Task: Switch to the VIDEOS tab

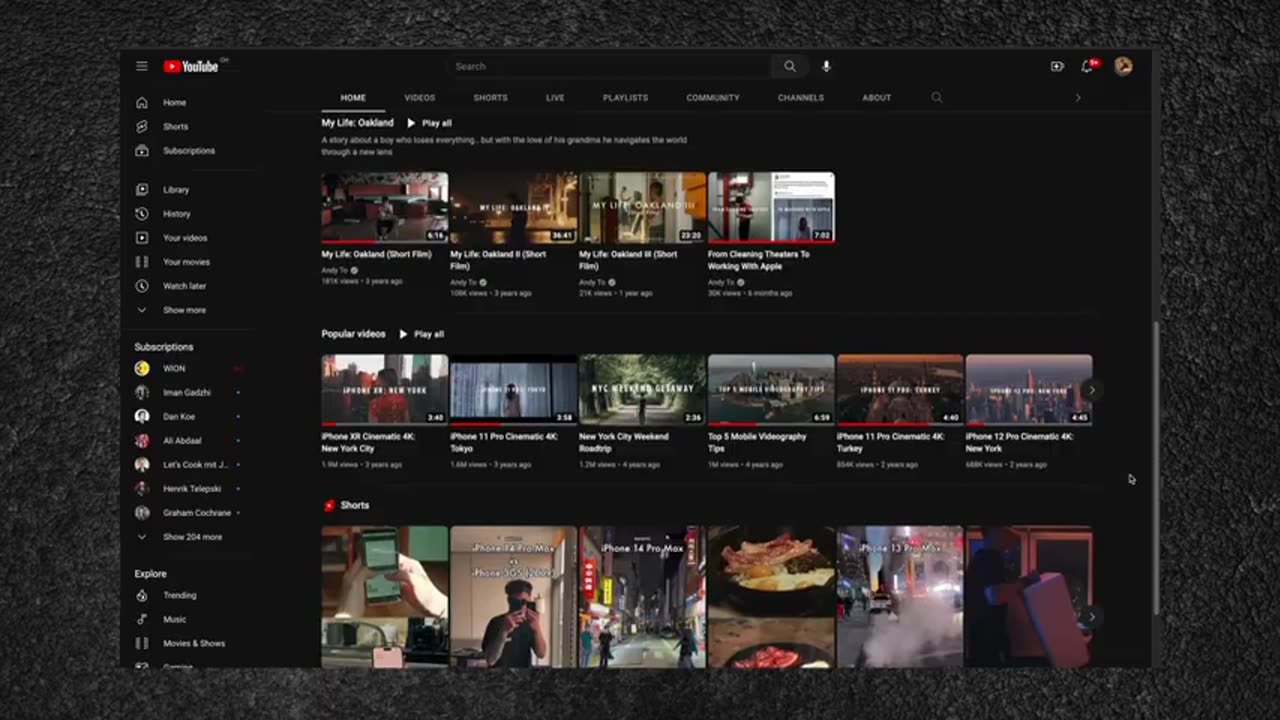Action: click(420, 98)
